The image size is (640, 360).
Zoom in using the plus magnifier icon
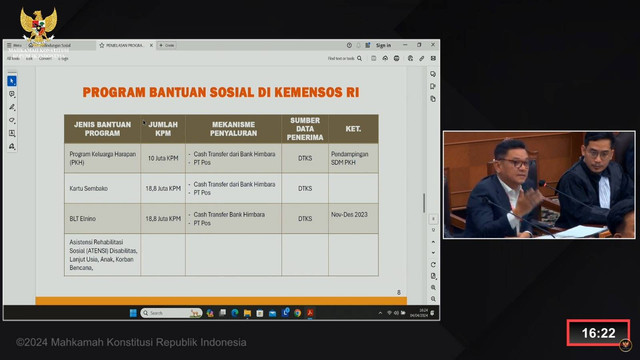point(433,287)
